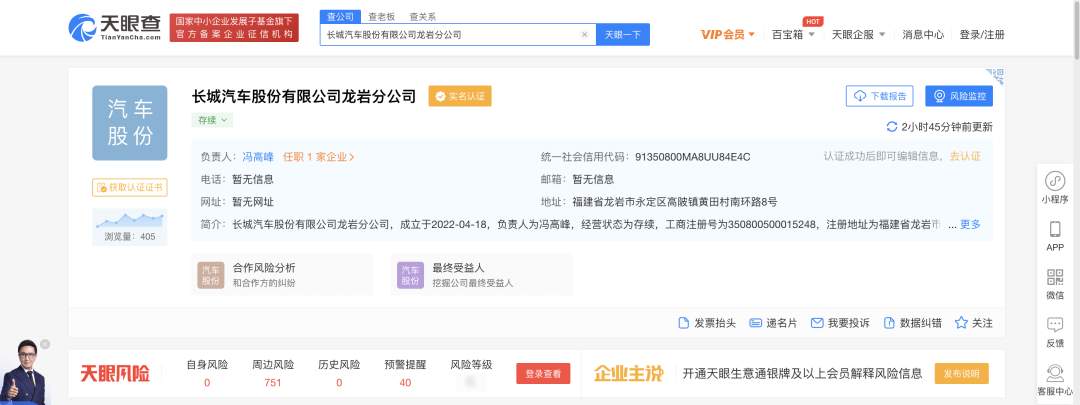This screenshot has height=405, width=1080.
Task: Click 获取认证证书 button
Action: (129, 187)
